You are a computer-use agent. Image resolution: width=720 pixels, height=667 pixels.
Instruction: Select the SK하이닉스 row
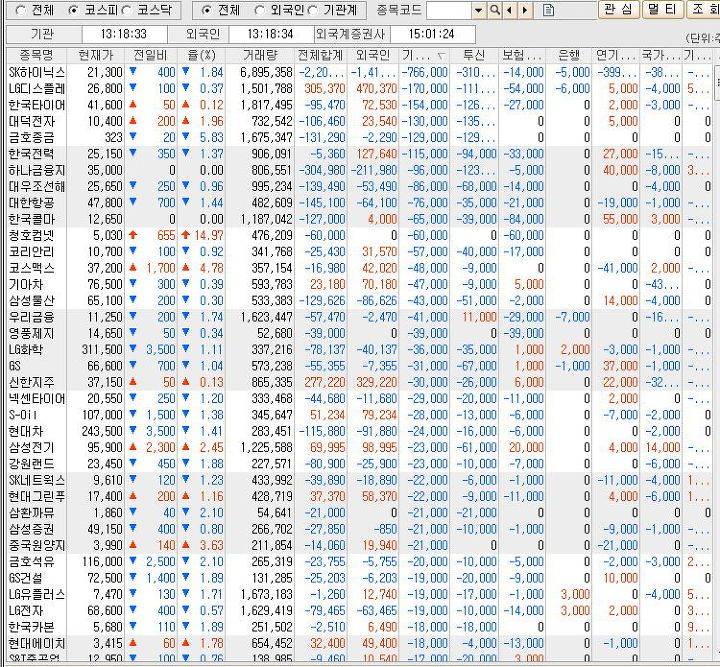tap(360, 73)
